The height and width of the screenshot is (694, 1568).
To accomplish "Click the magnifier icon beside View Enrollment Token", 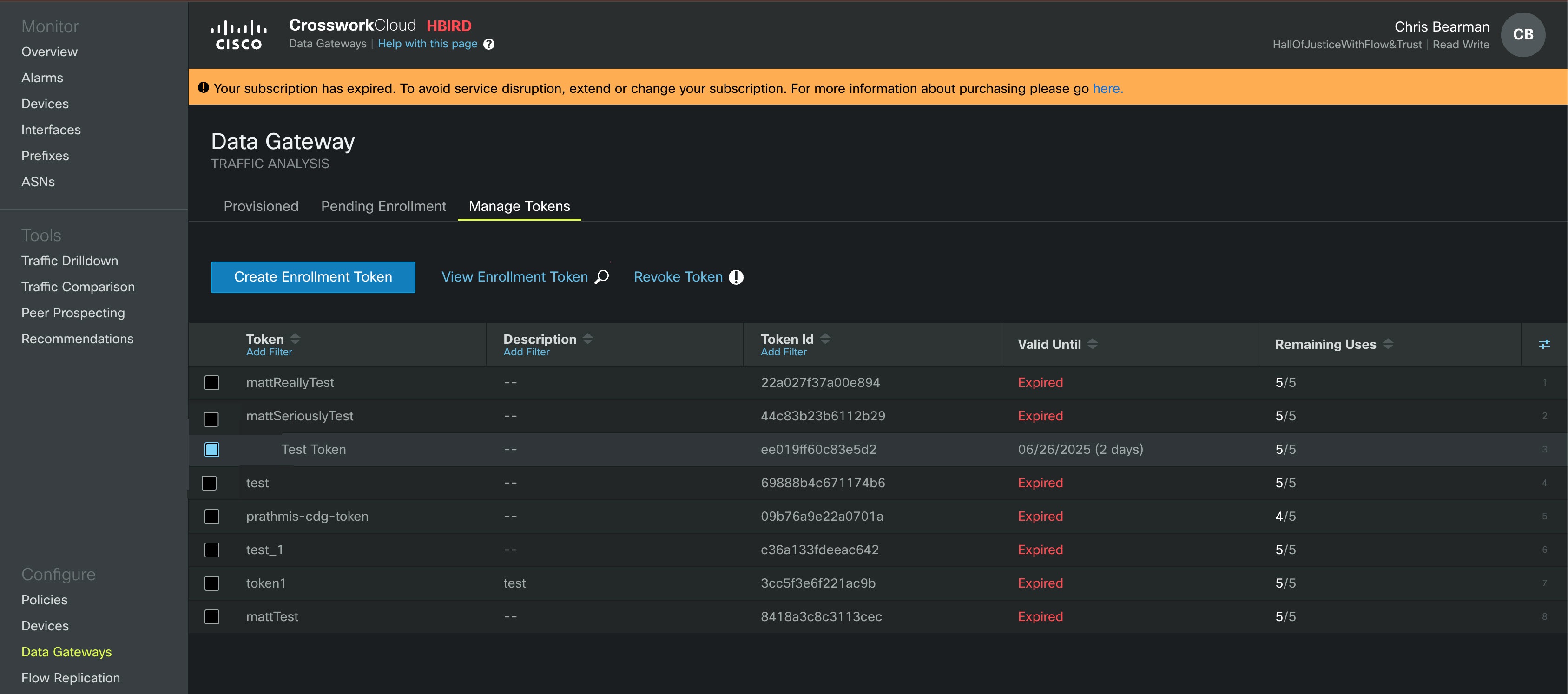I will [x=602, y=277].
